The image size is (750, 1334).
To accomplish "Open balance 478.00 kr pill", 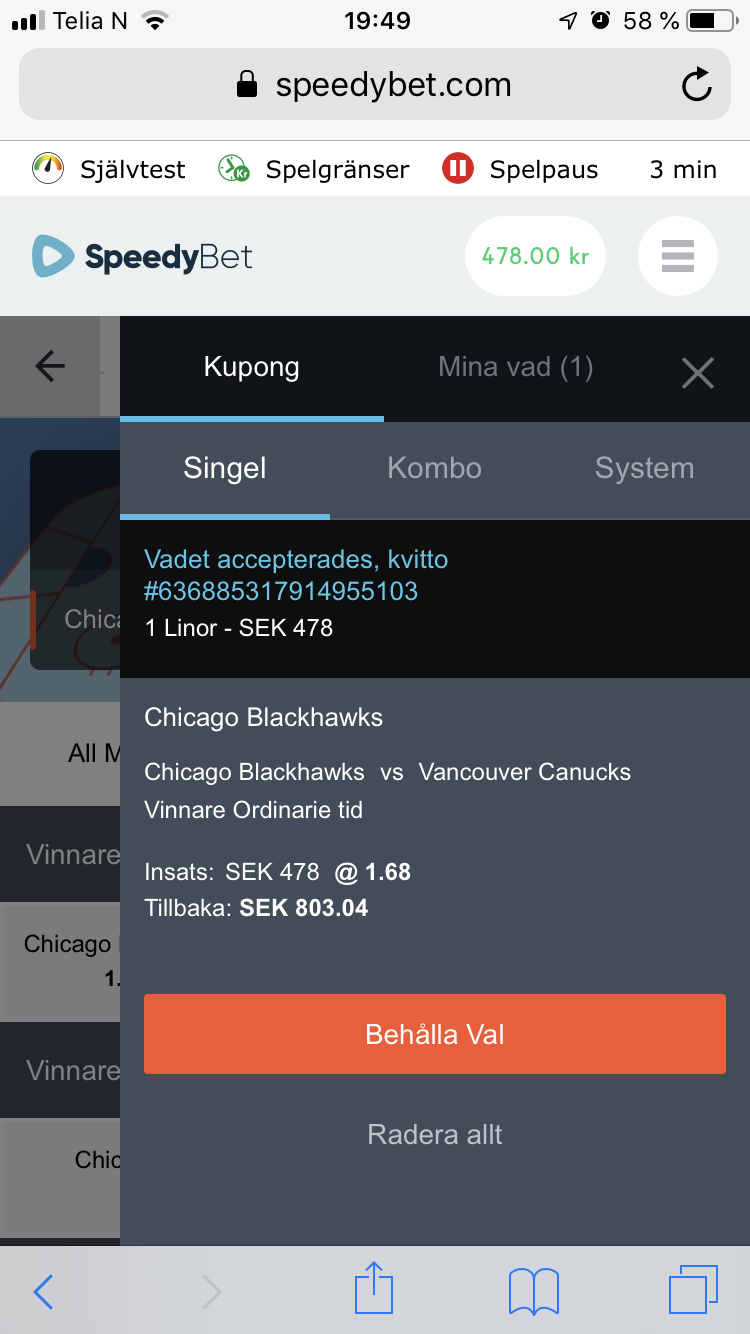I will [536, 256].
